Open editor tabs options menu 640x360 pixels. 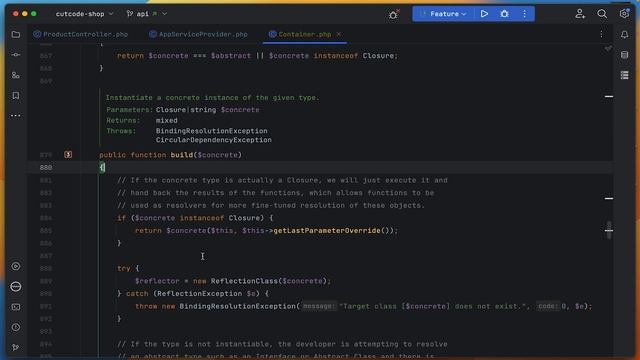[601, 34]
